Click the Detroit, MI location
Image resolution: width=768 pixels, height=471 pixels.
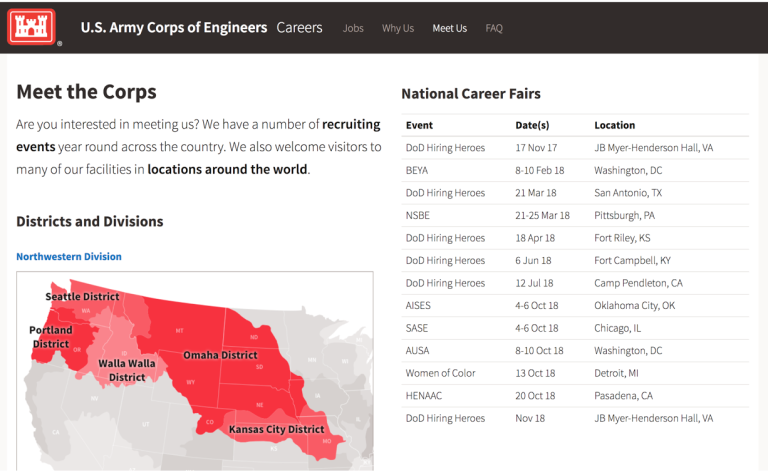click(616, 373)
